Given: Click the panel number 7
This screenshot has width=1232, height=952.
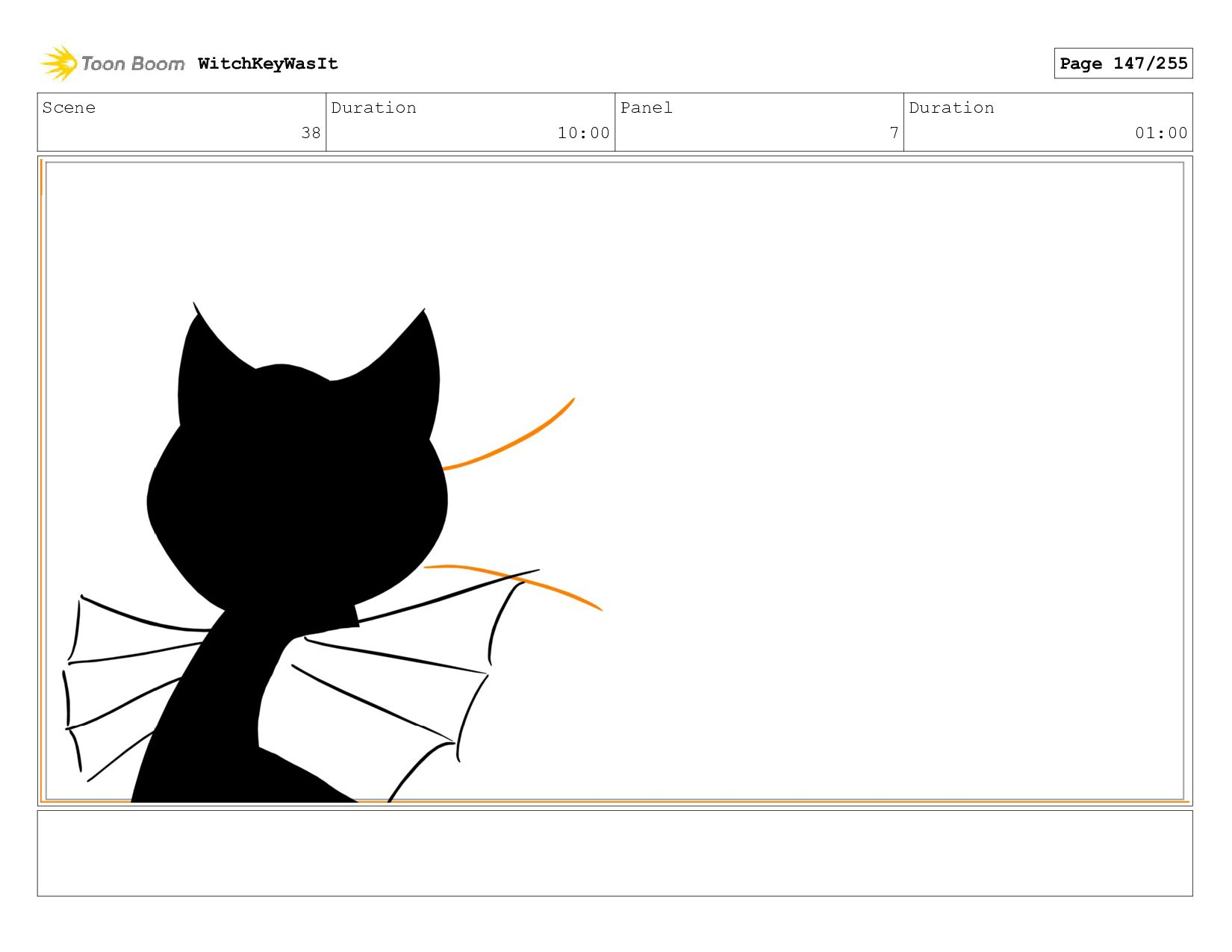Looking at the screenshot, I should pyautogui.click(x=894, y=133).
